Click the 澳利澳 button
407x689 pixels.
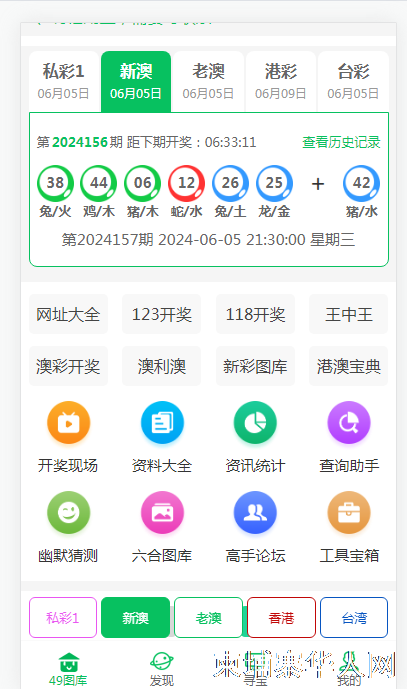pyautogui.click(x=162, y=366)
